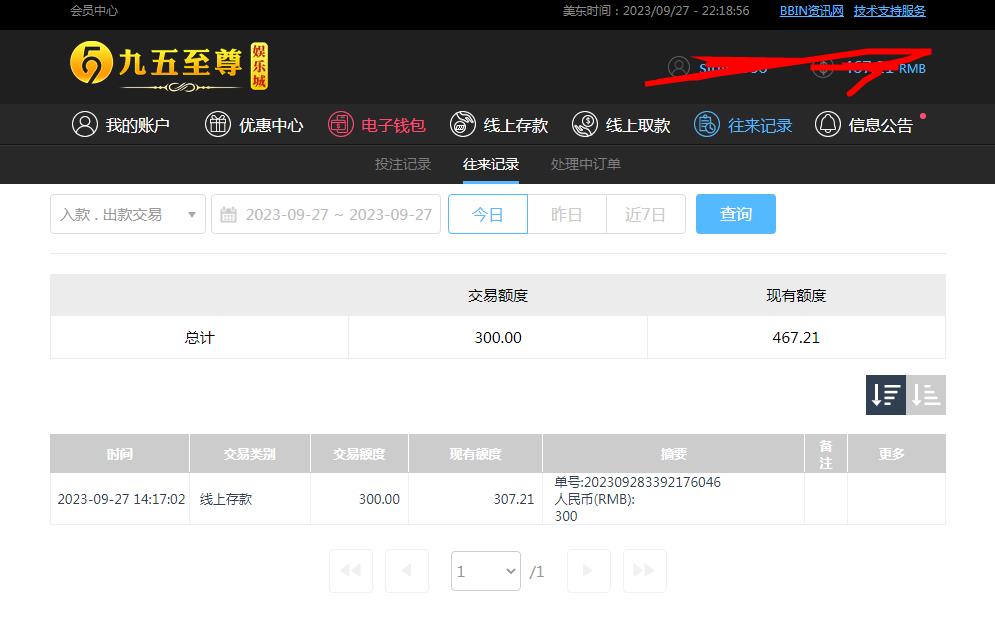Sort records in descending order

[x=886, y=395]
